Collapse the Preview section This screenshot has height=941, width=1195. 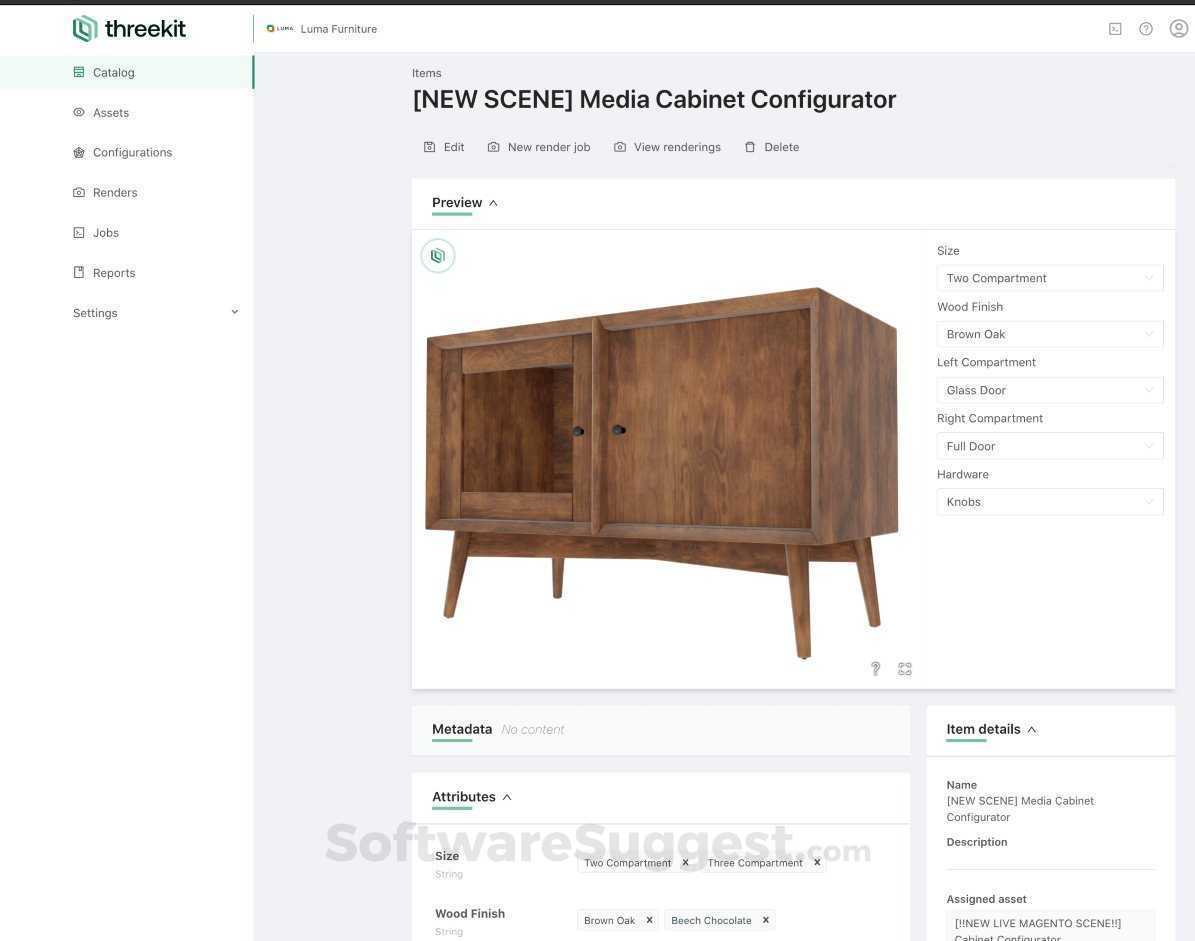pos(465,203)
